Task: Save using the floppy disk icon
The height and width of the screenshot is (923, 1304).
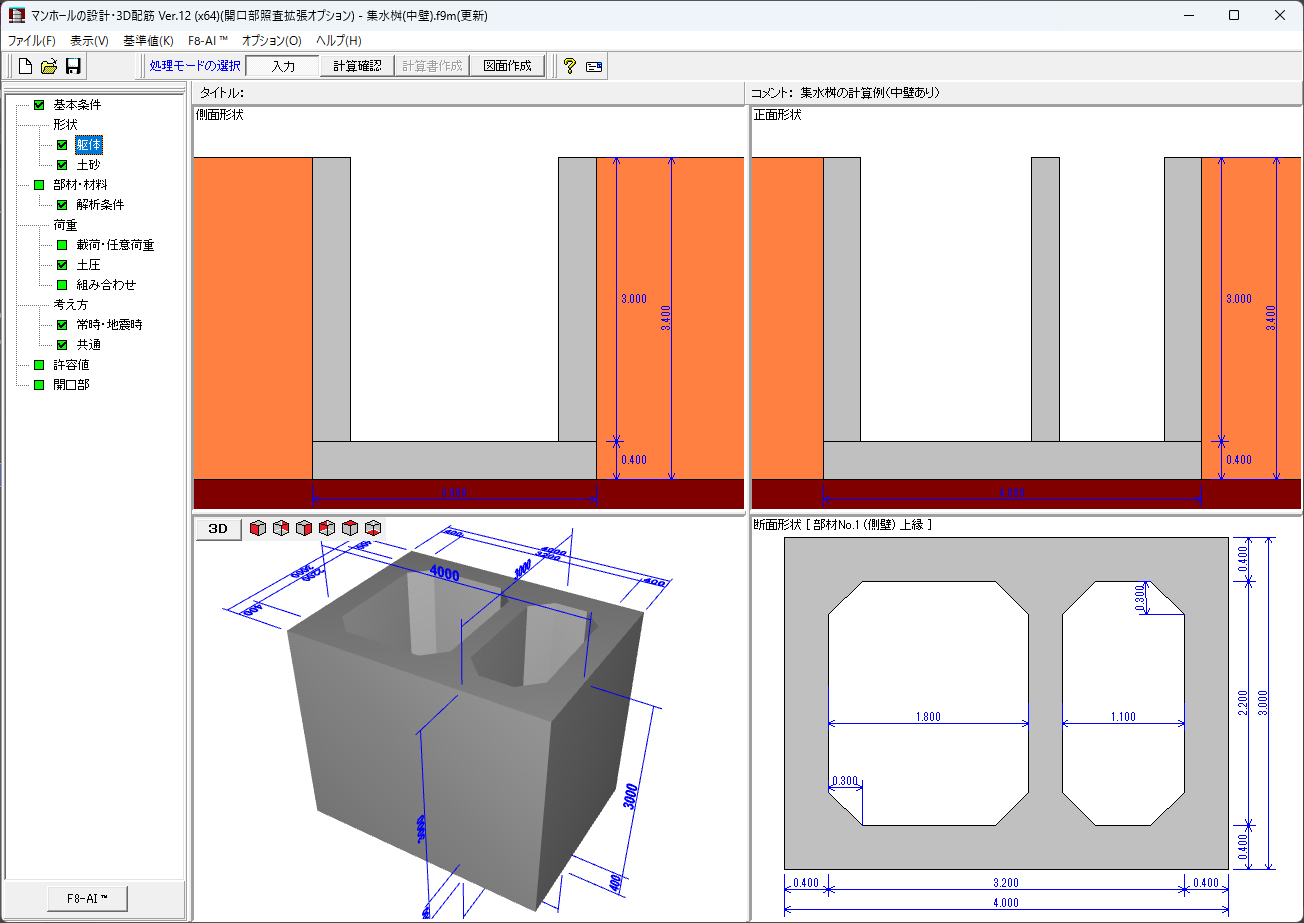Action: [x=73, y=67]
